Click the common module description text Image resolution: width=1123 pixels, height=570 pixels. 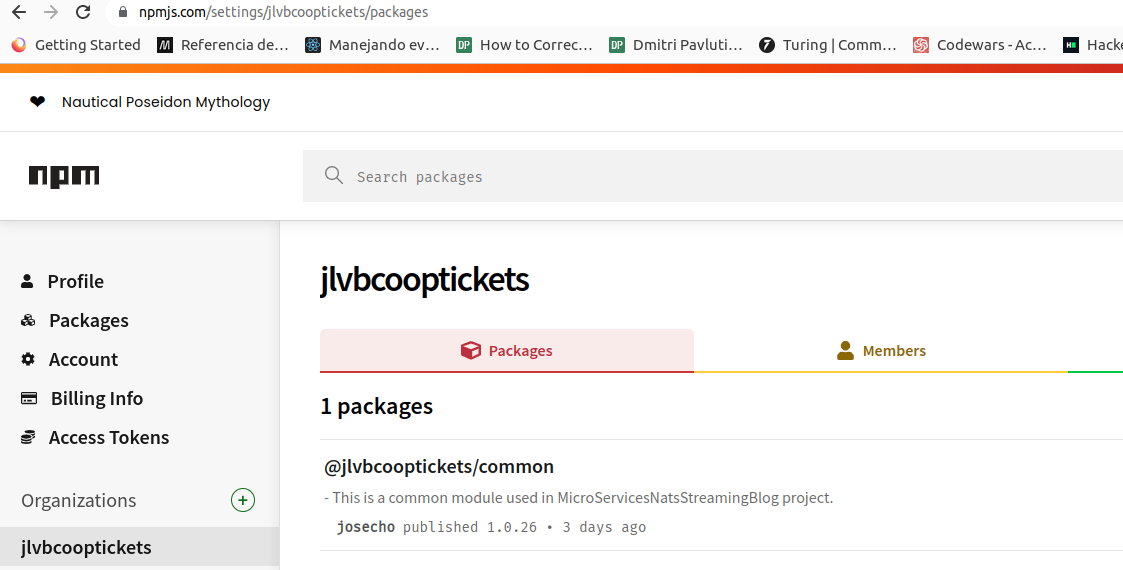click(x=579, y=498)
